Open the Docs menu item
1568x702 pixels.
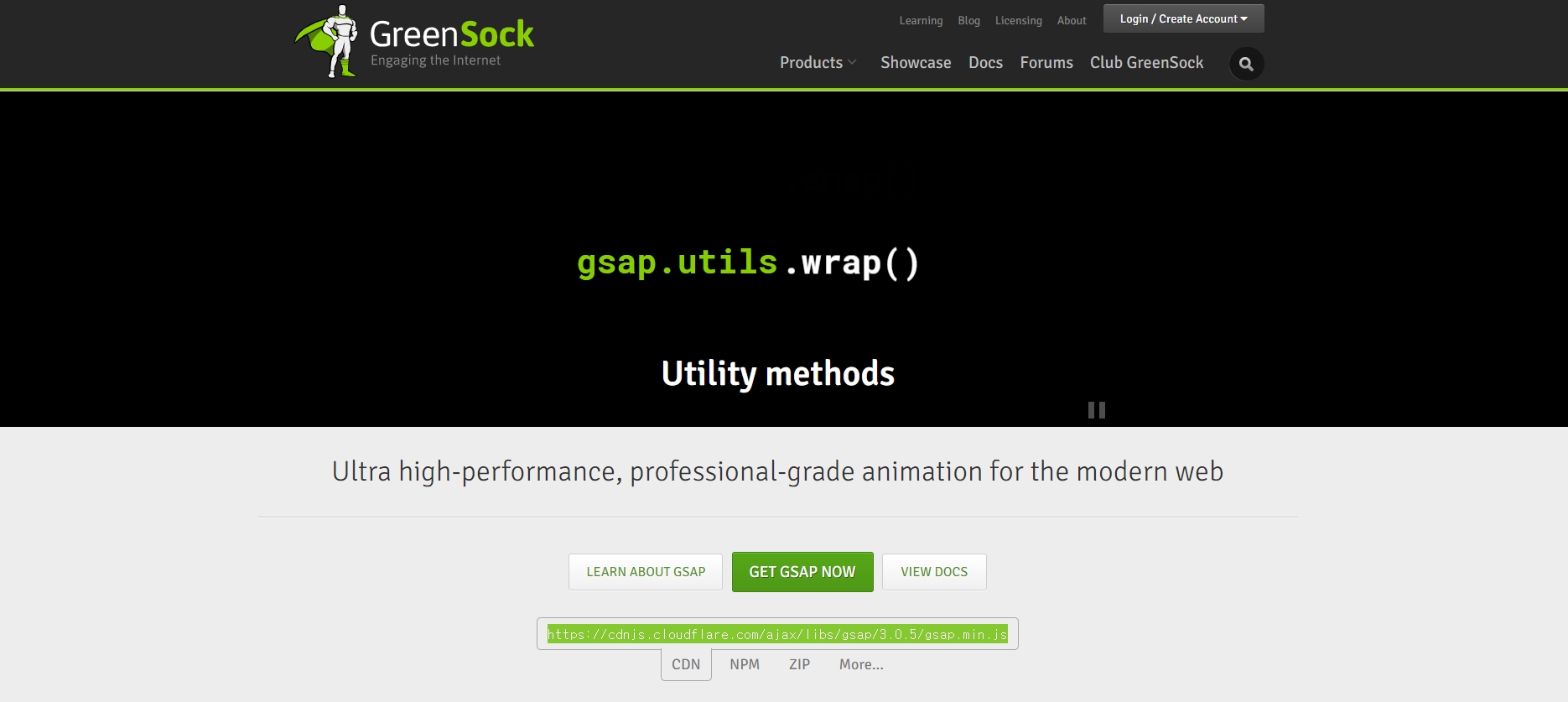(x=985, y=63)
